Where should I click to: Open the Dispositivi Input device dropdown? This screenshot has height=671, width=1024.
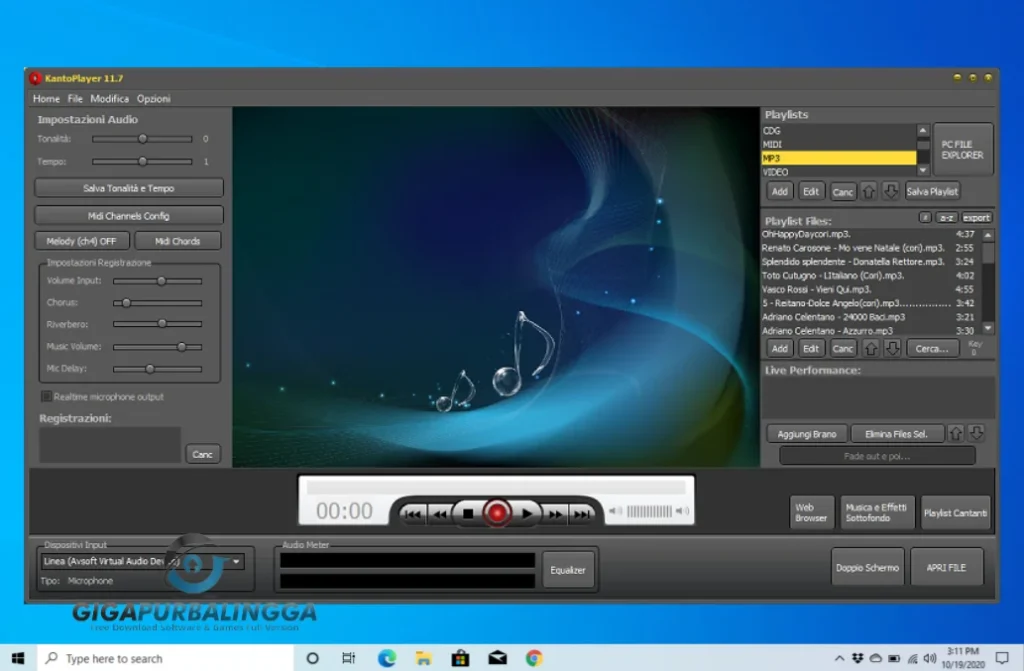click(237, 561)
